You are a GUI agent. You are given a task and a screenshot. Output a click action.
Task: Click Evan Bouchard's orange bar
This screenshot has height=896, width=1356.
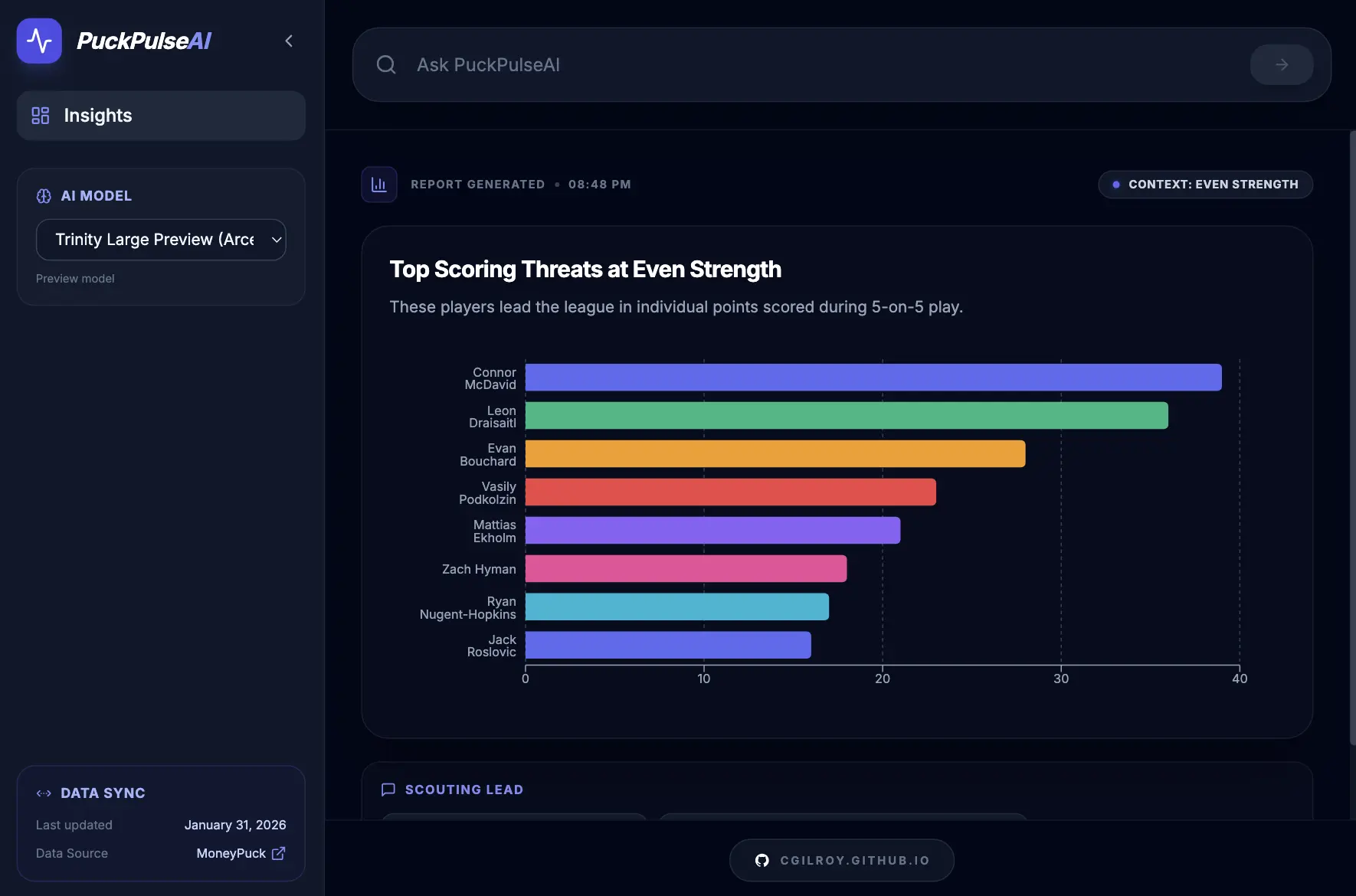[775, 454]
